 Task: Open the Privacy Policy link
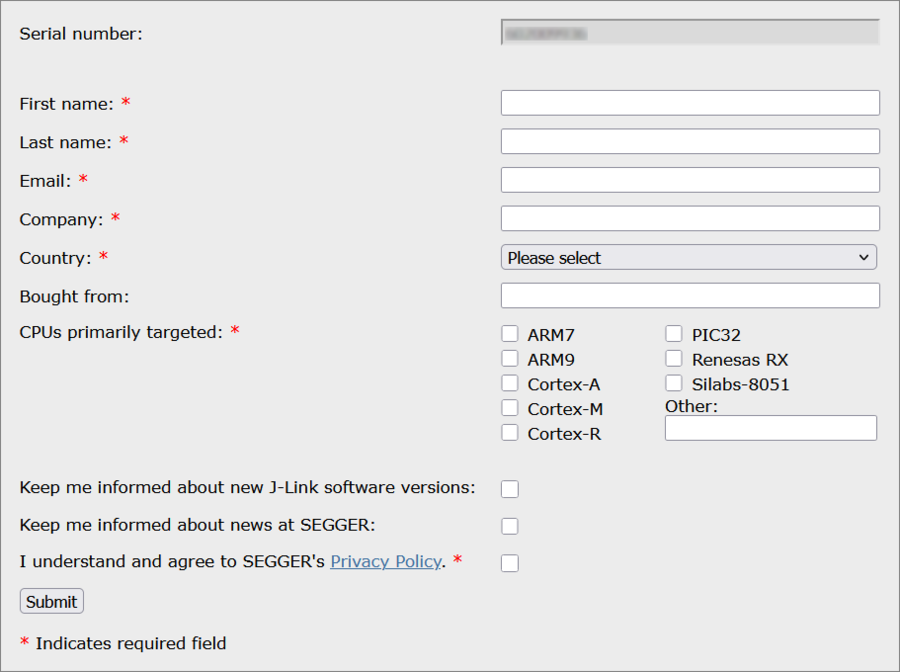tap(386, 561)
